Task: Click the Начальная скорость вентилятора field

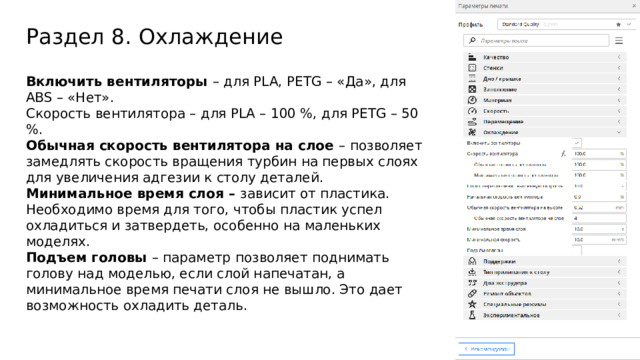Action: (x=599, y=197)
